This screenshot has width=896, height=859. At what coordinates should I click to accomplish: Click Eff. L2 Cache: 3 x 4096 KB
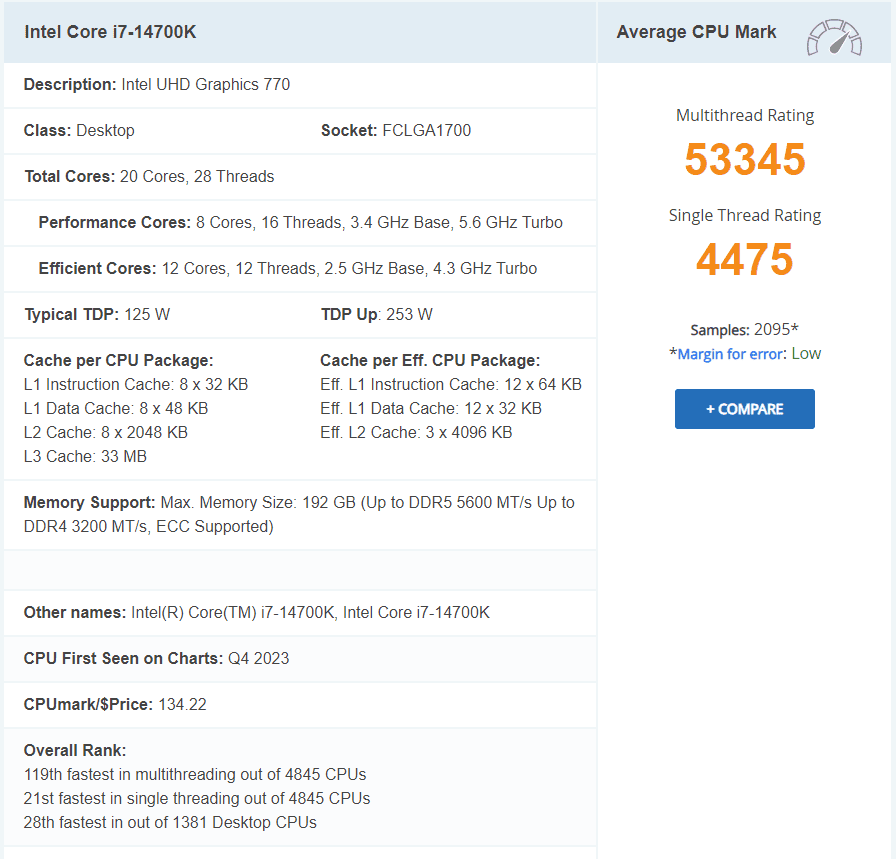[x=416, y=433]
